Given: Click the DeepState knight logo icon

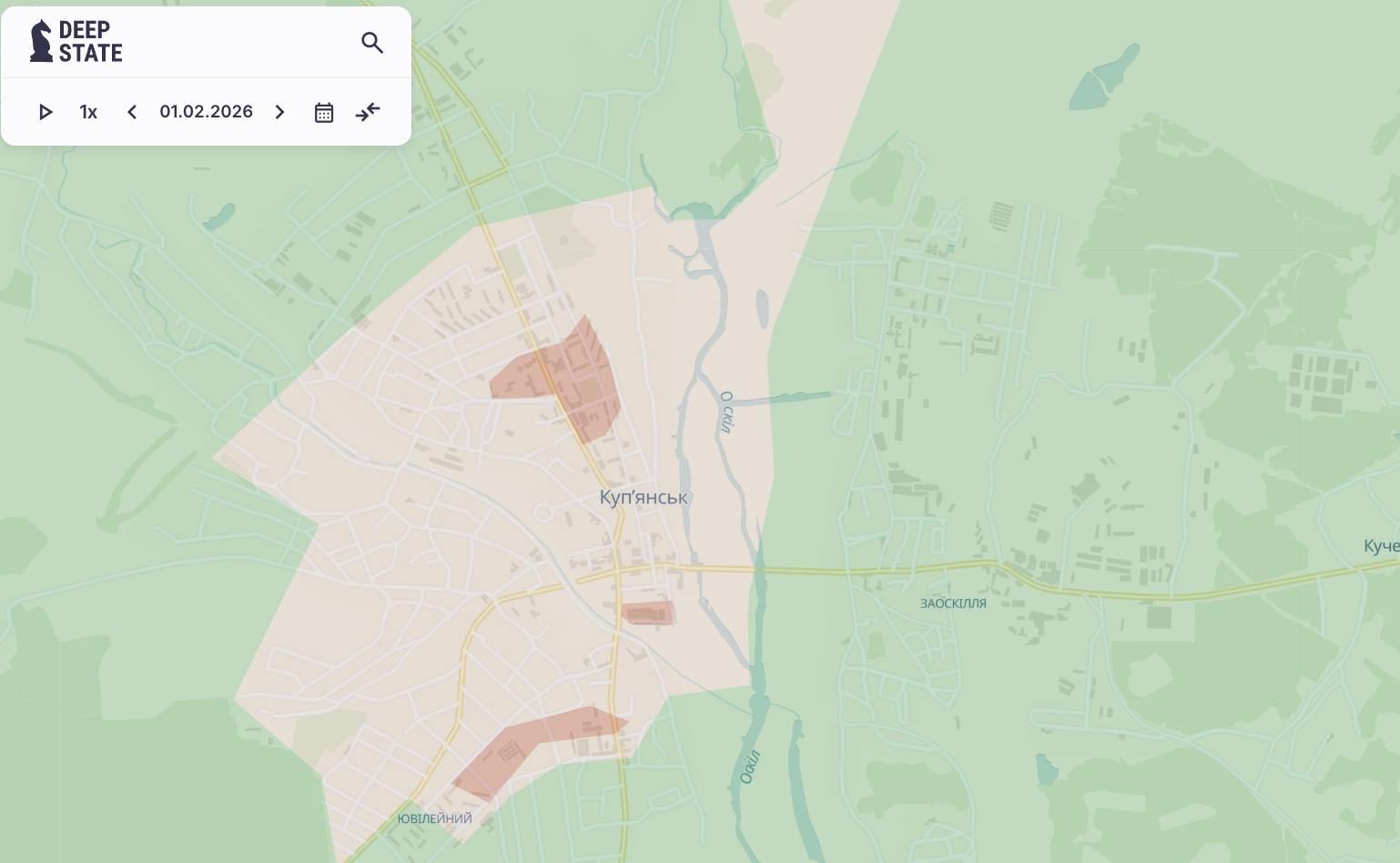Looking at the screenshot, I should point(41,42).
